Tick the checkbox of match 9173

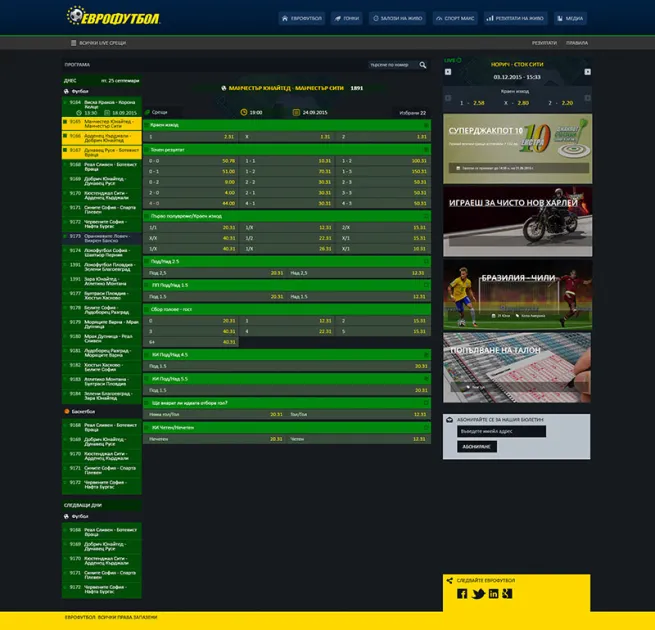click(65, 236)
